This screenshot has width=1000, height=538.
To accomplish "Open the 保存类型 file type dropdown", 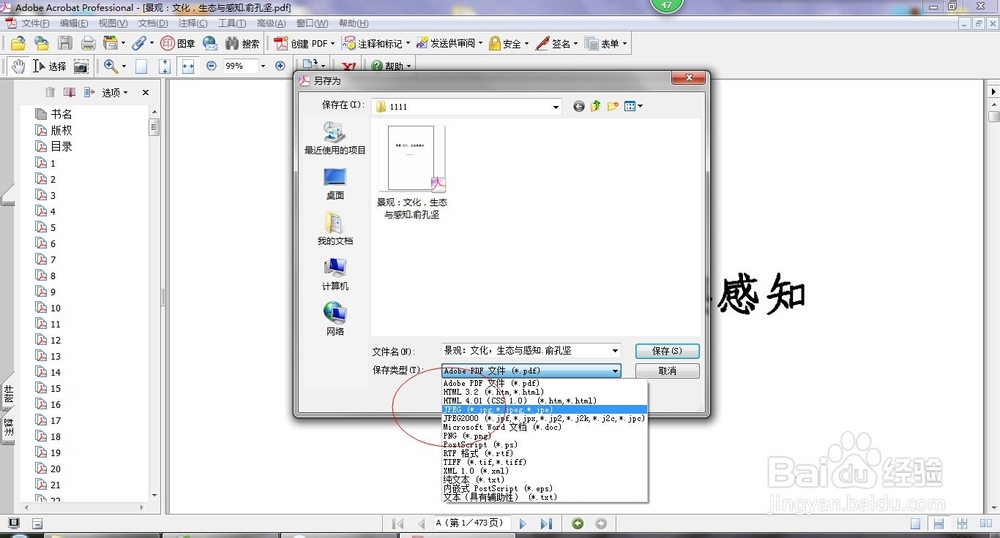I will (x=615, y=370).
